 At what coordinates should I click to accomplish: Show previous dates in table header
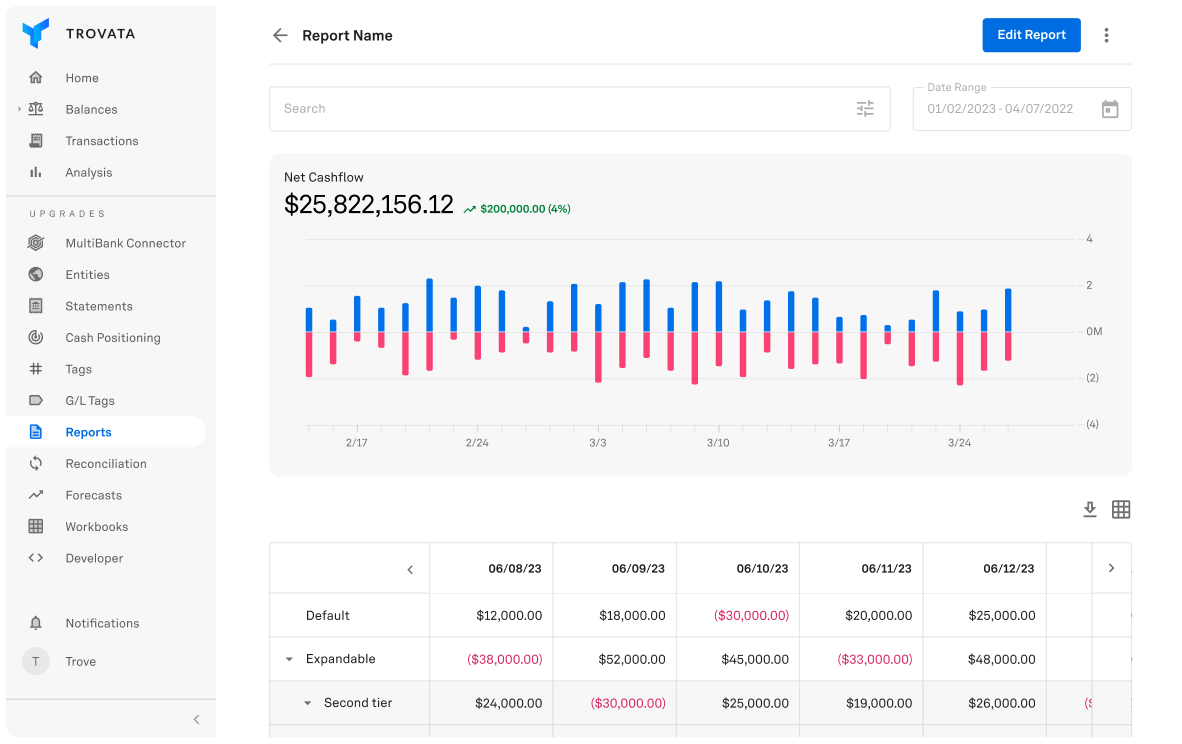[x=410, y=570]
